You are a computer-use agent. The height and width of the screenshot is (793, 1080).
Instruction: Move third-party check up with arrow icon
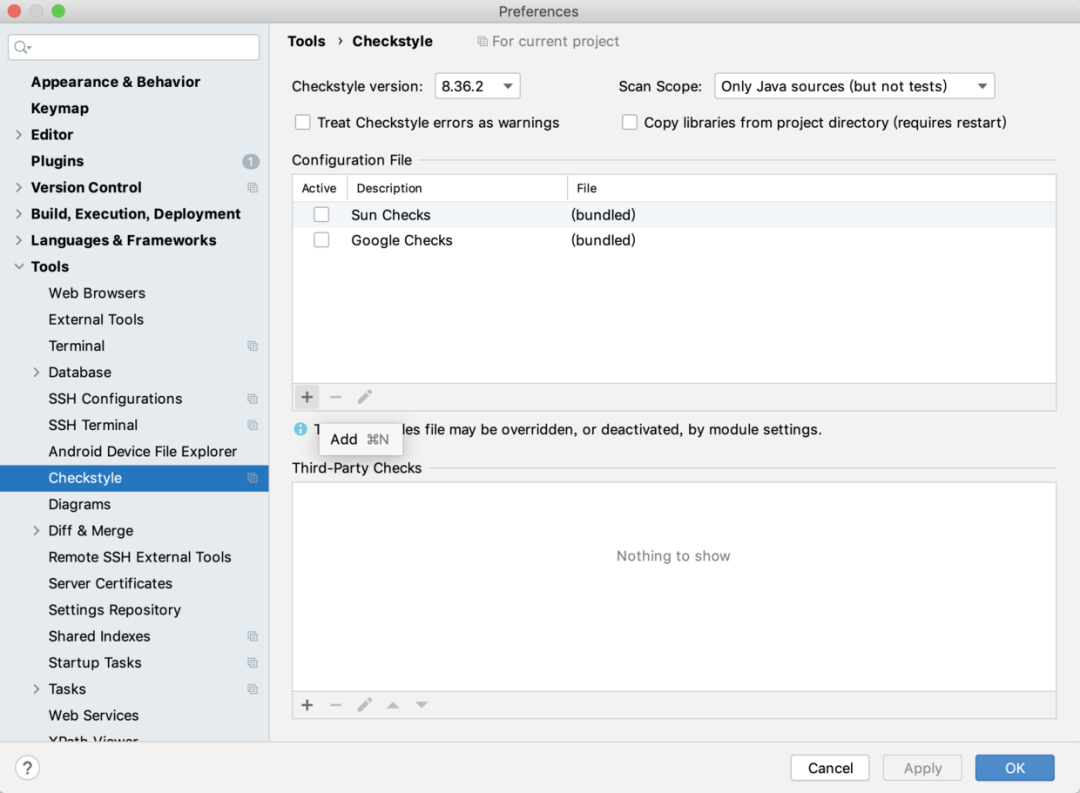click(393, 705)
